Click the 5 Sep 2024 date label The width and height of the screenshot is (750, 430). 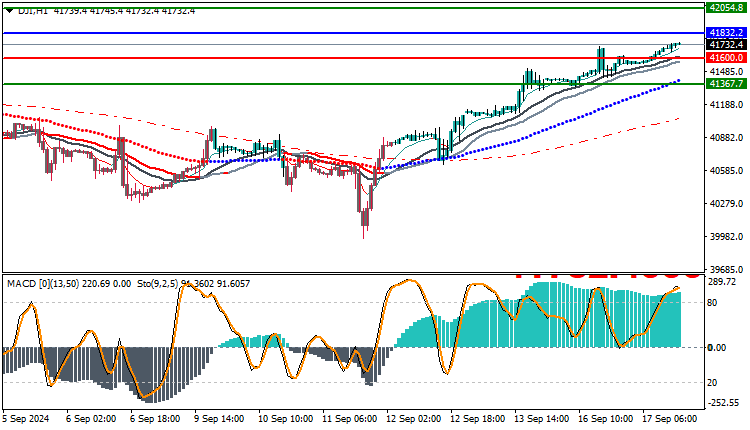tap(26, 419)
